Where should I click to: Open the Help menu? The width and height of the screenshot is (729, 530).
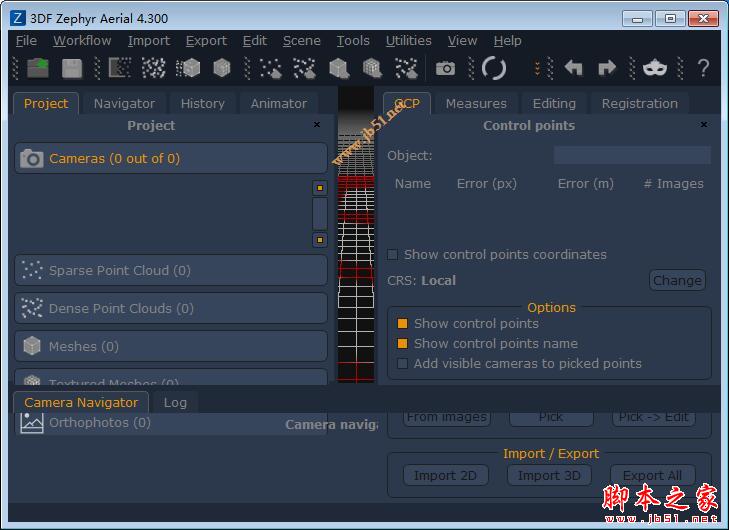coord(507,41)
